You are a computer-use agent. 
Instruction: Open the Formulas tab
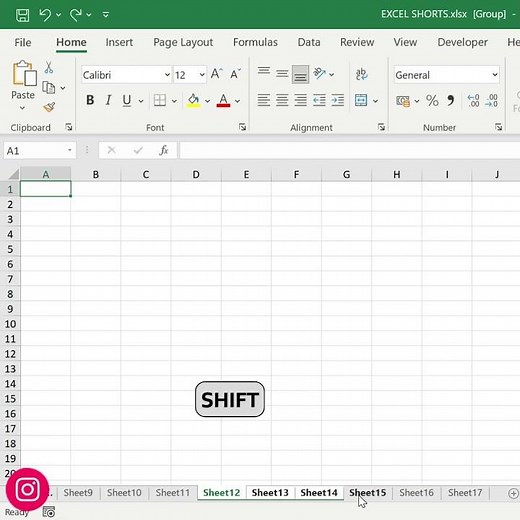pos(255,42)
